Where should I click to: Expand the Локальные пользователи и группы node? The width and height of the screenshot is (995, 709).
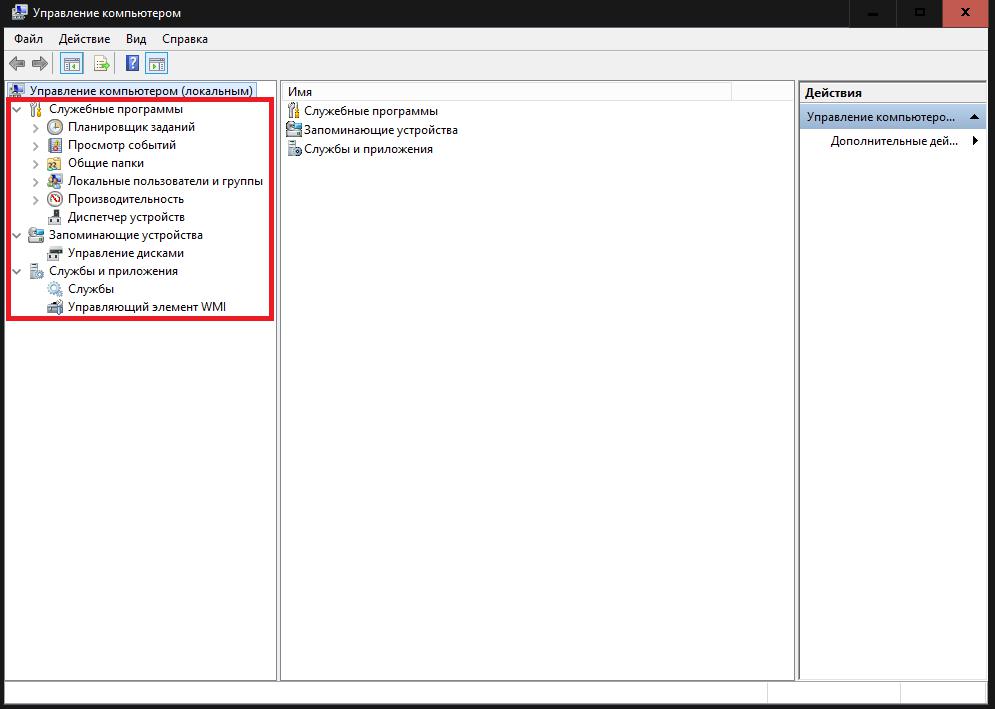coord(36,182)
